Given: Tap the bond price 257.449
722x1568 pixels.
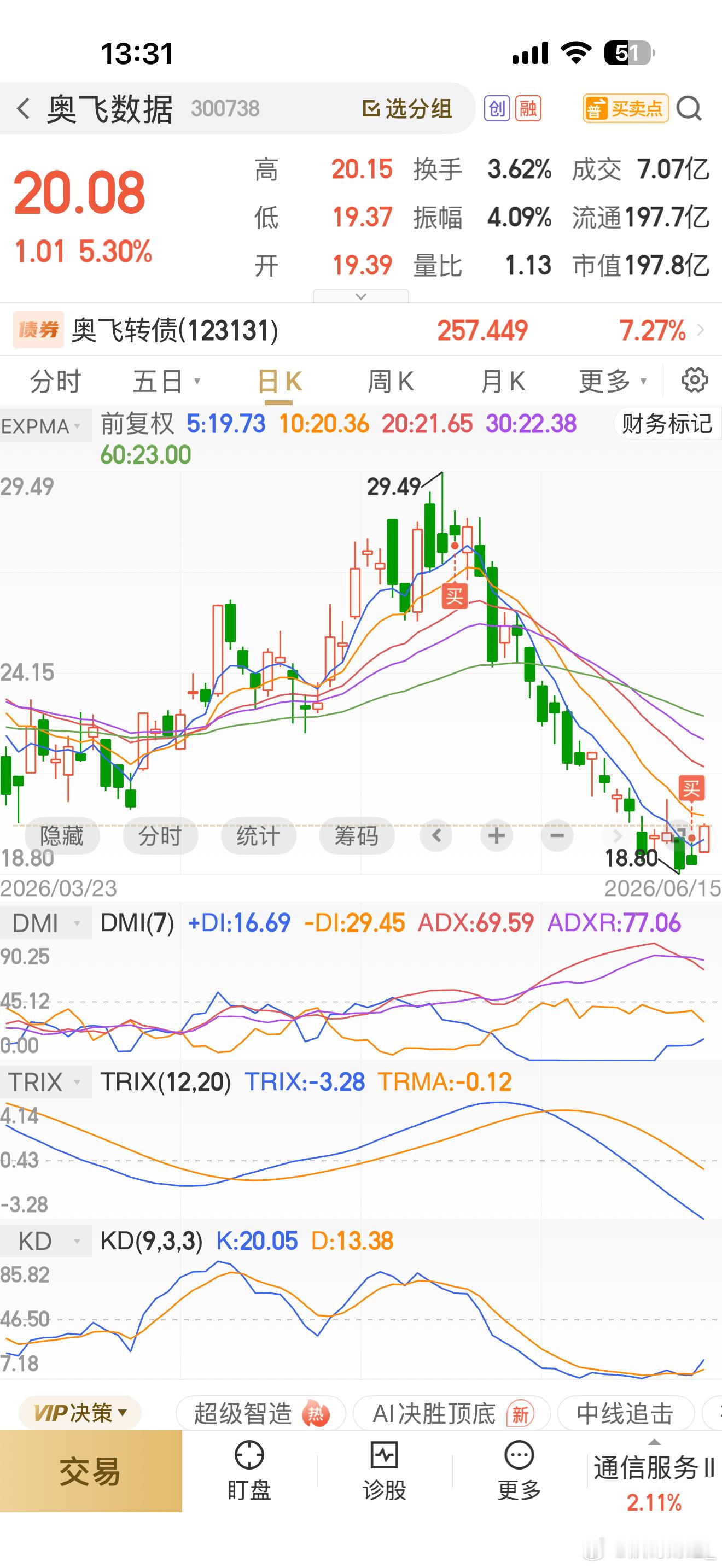Looking at the screenshot, I should pyautogui.click(x=482, y=331).
